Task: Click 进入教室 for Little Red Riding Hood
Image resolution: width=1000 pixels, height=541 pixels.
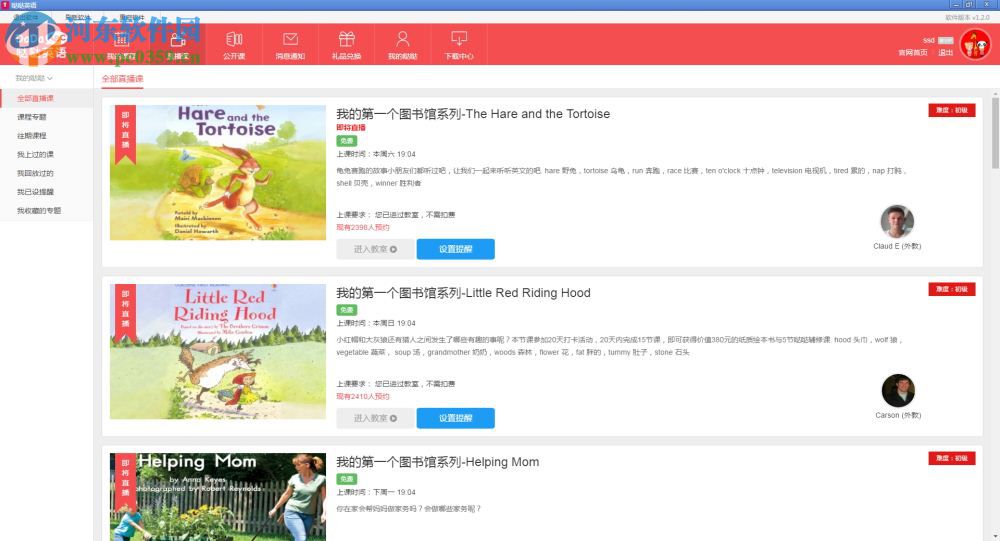Action: click(375, 418)
